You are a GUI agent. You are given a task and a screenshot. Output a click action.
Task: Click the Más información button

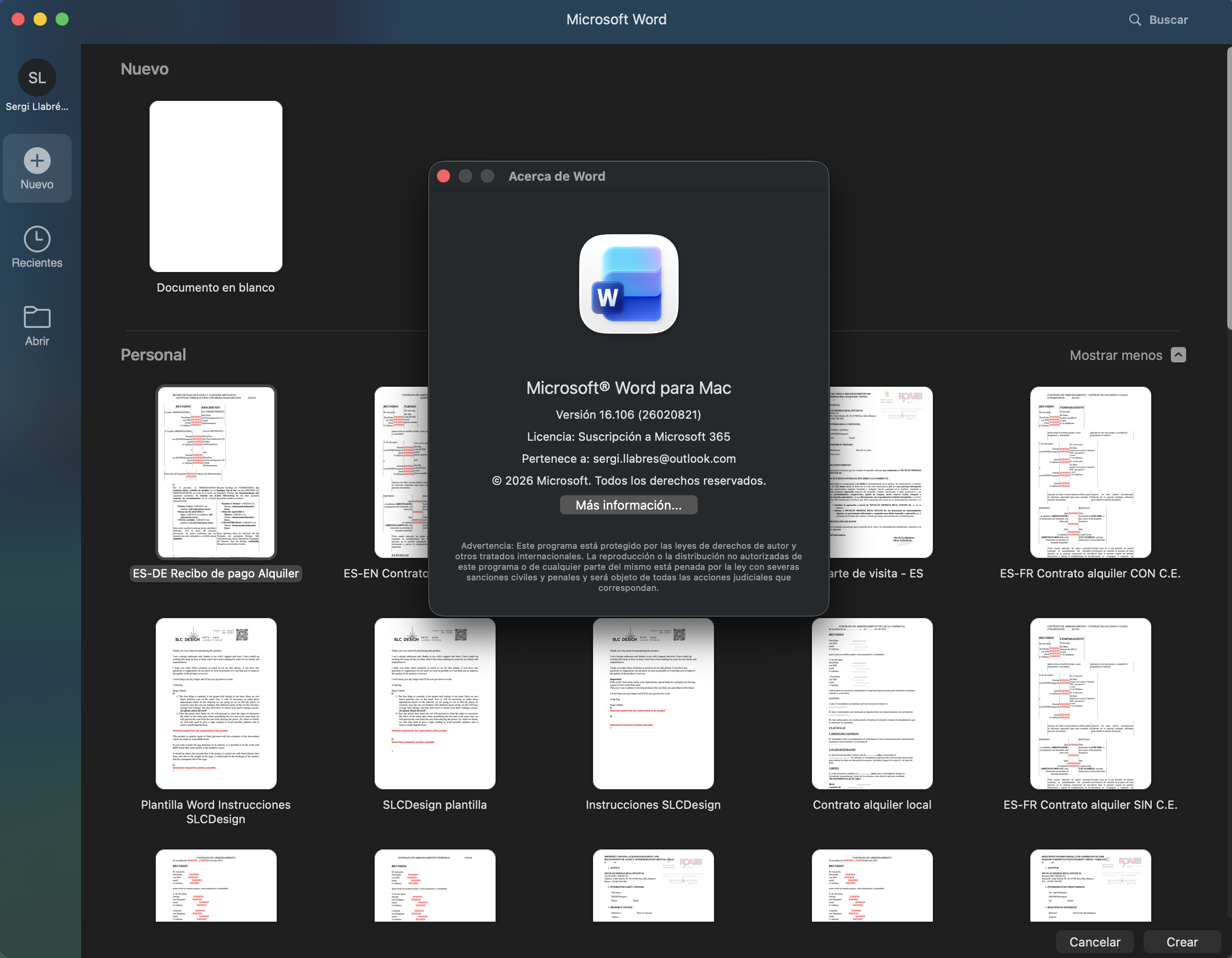(x=628, y=505)
